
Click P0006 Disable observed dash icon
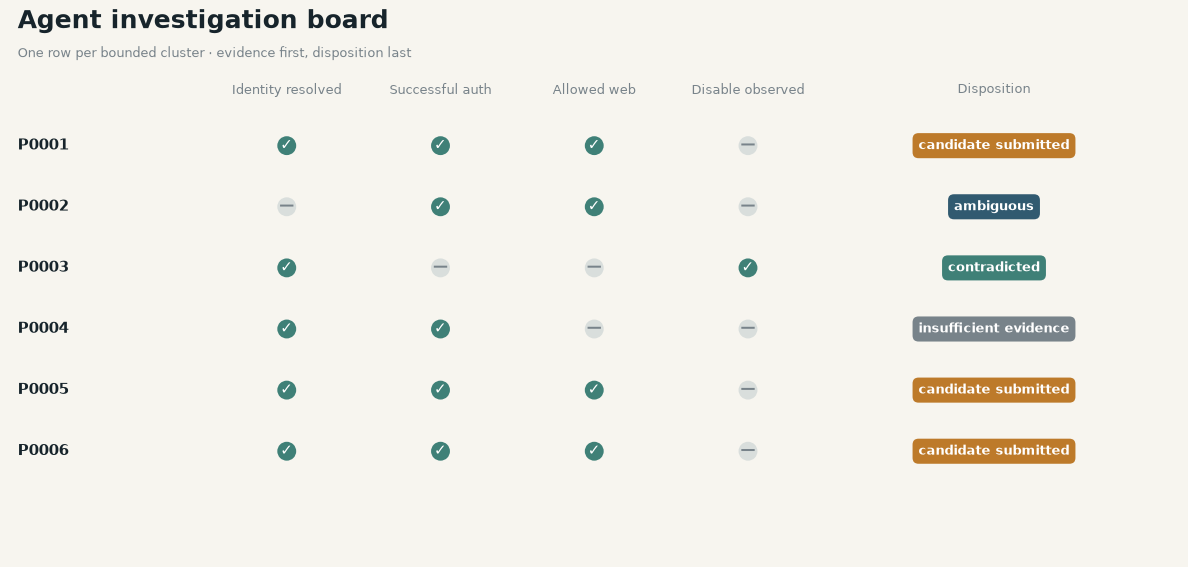pyautogui.click(x=748, y=451)
